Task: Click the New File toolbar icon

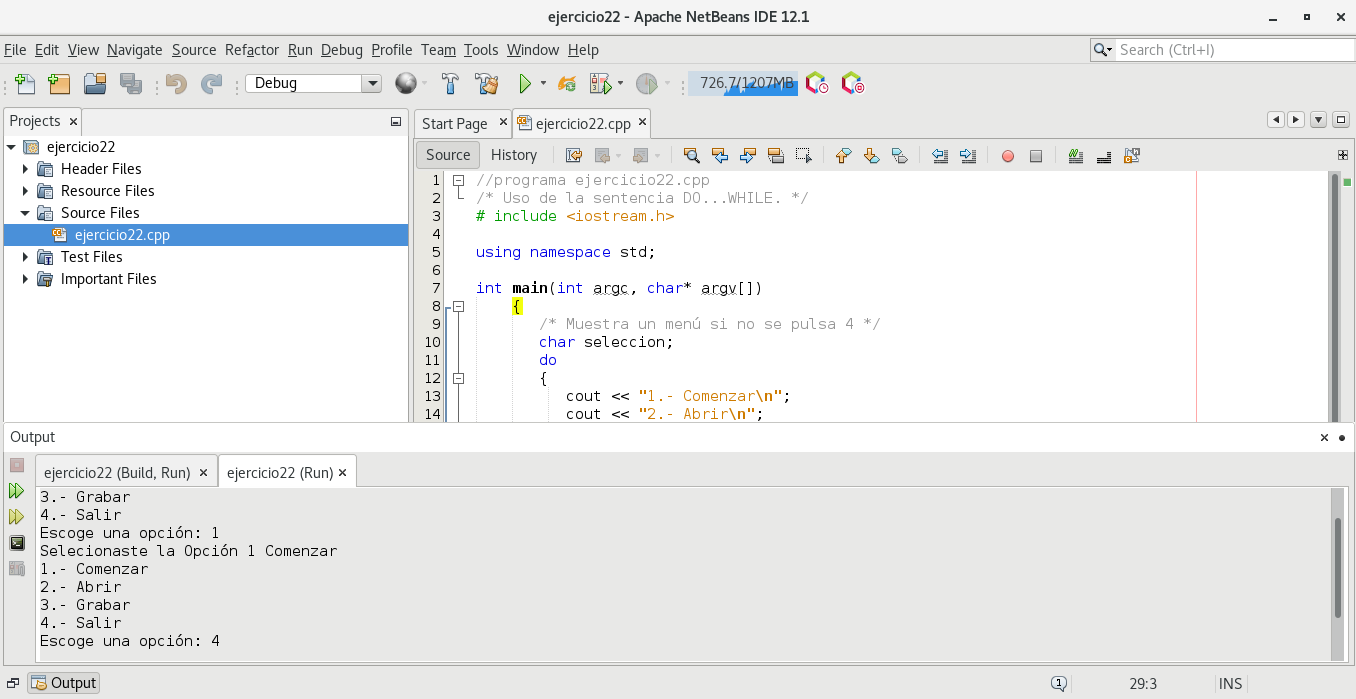Action: tap(25, 84)
